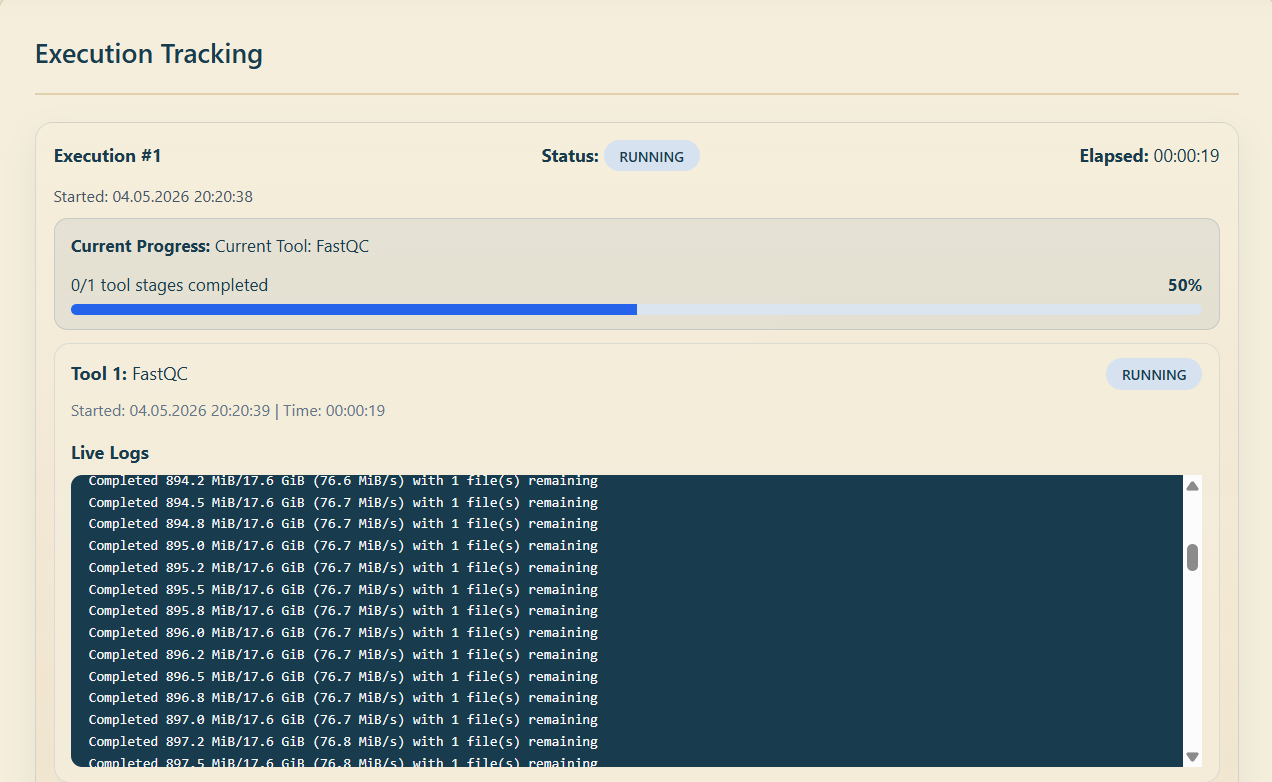Image resolution: width=1272 pixels, height=782 pixels.
Task: Click the Live Logs heading
Action: (x=110, y=453)
